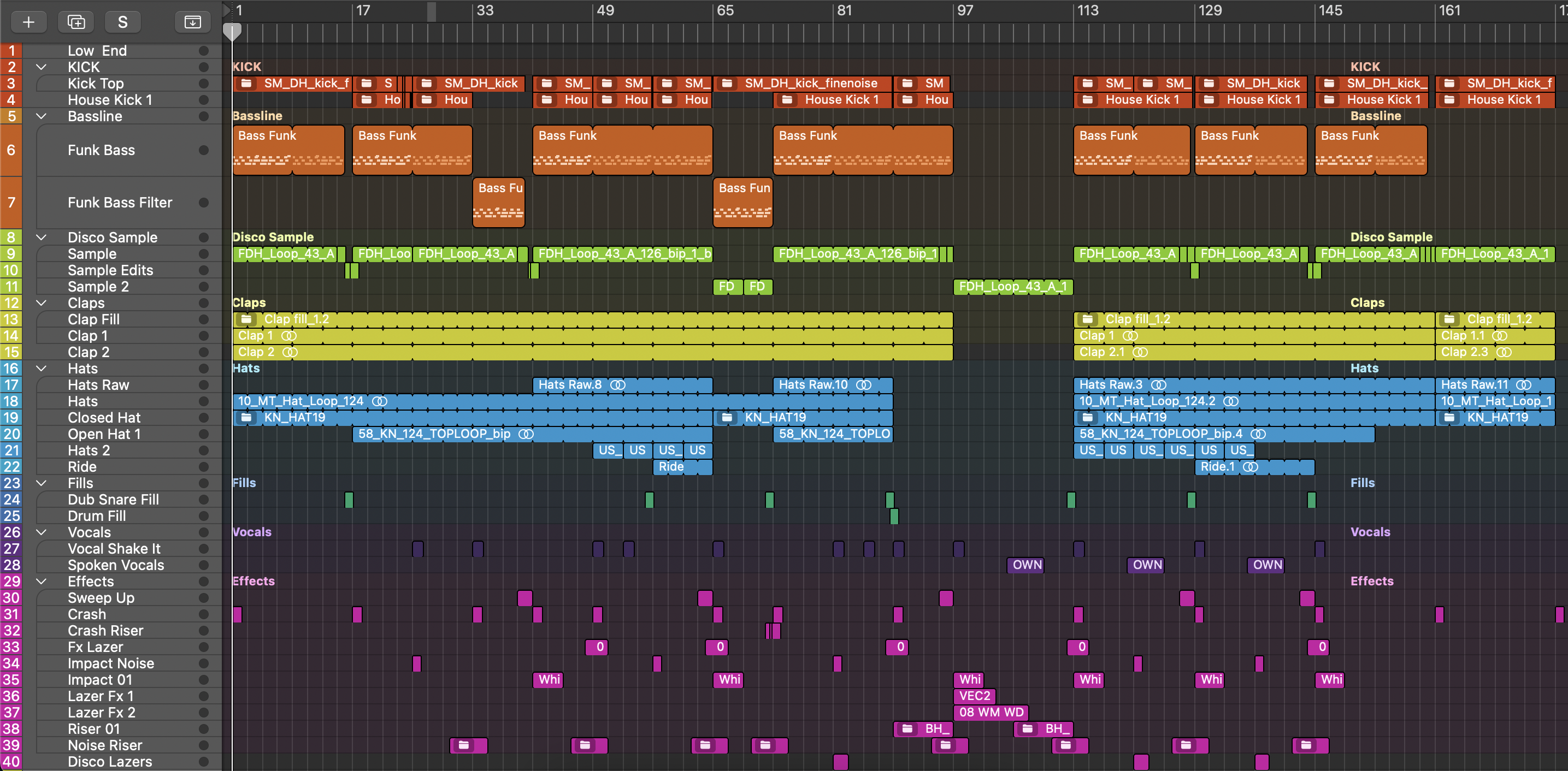Select the Funk Bass Filter track header

[120, 203]
